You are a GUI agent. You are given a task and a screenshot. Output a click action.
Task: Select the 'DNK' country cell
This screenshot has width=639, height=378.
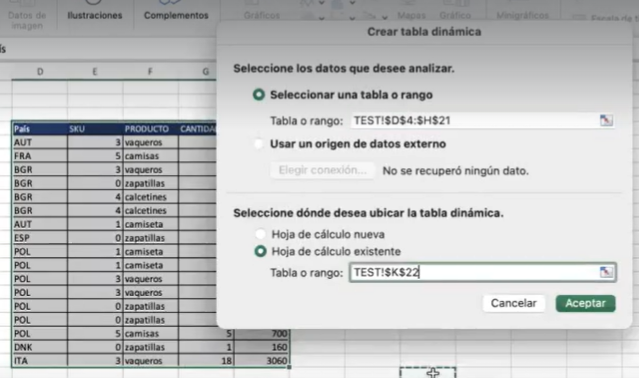click(x=40, y=347)
